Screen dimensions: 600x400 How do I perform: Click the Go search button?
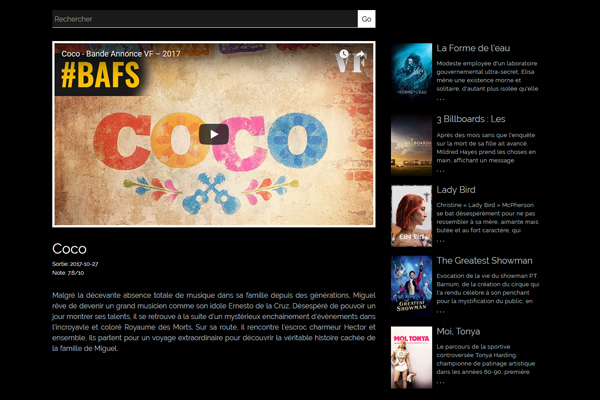pyautogui.click(x=367, y=19)
